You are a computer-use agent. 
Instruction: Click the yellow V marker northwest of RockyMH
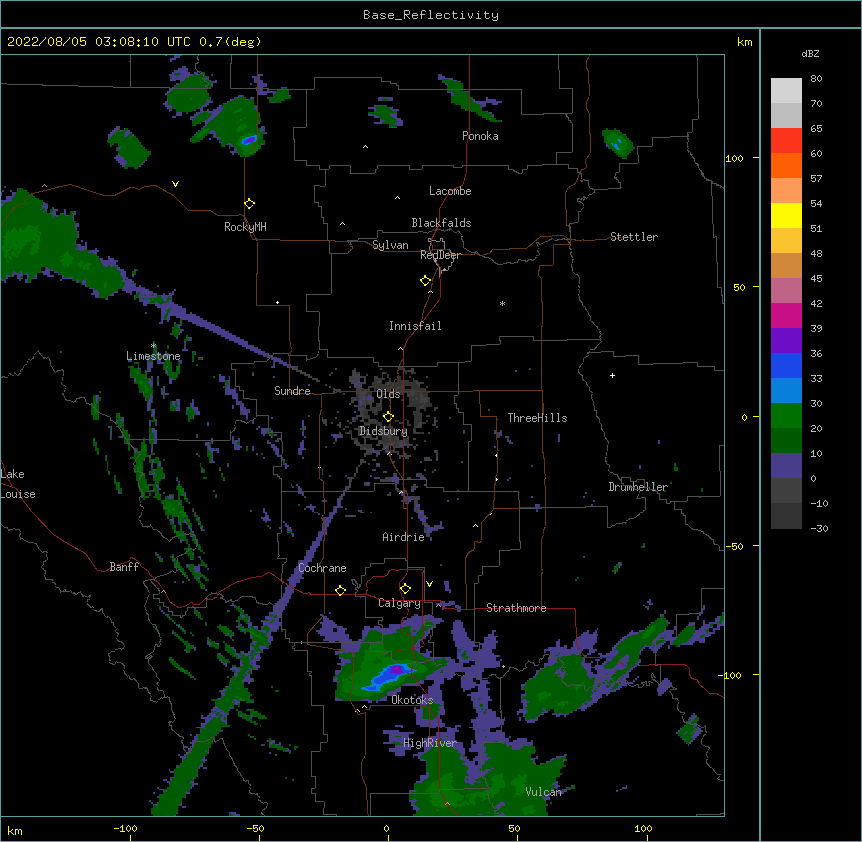click(x=175, y=184)
